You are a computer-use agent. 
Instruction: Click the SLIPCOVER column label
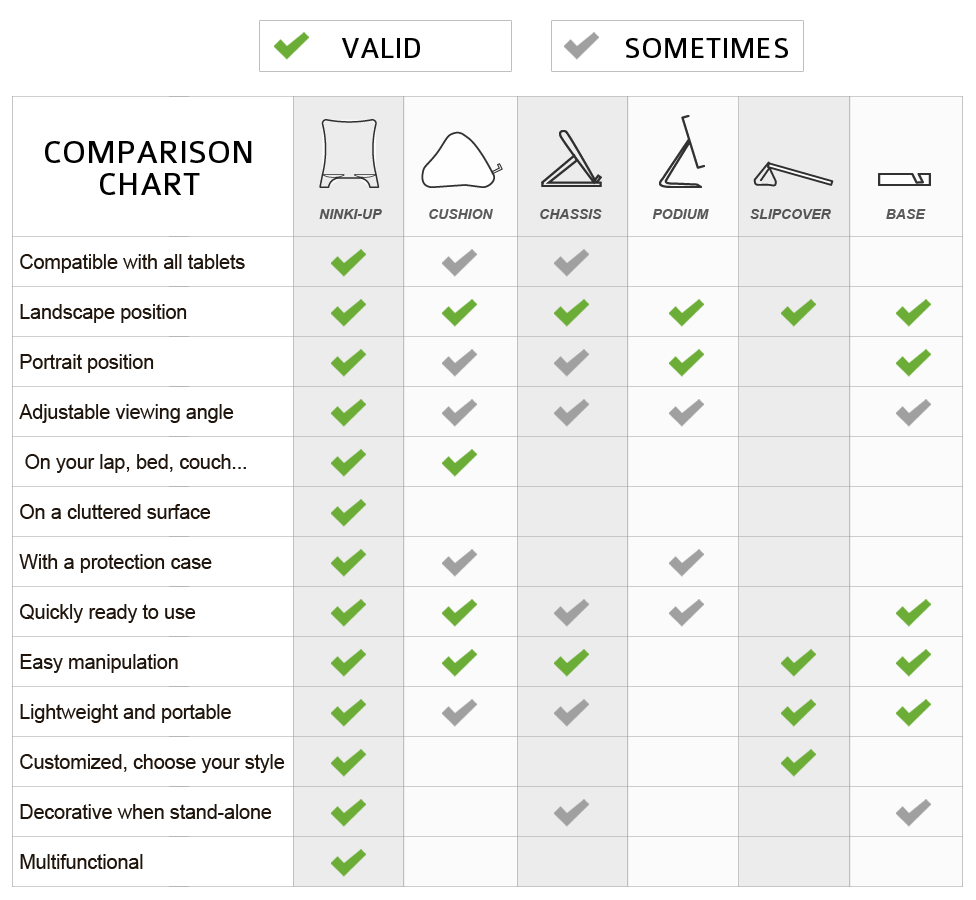pos(791,214)
